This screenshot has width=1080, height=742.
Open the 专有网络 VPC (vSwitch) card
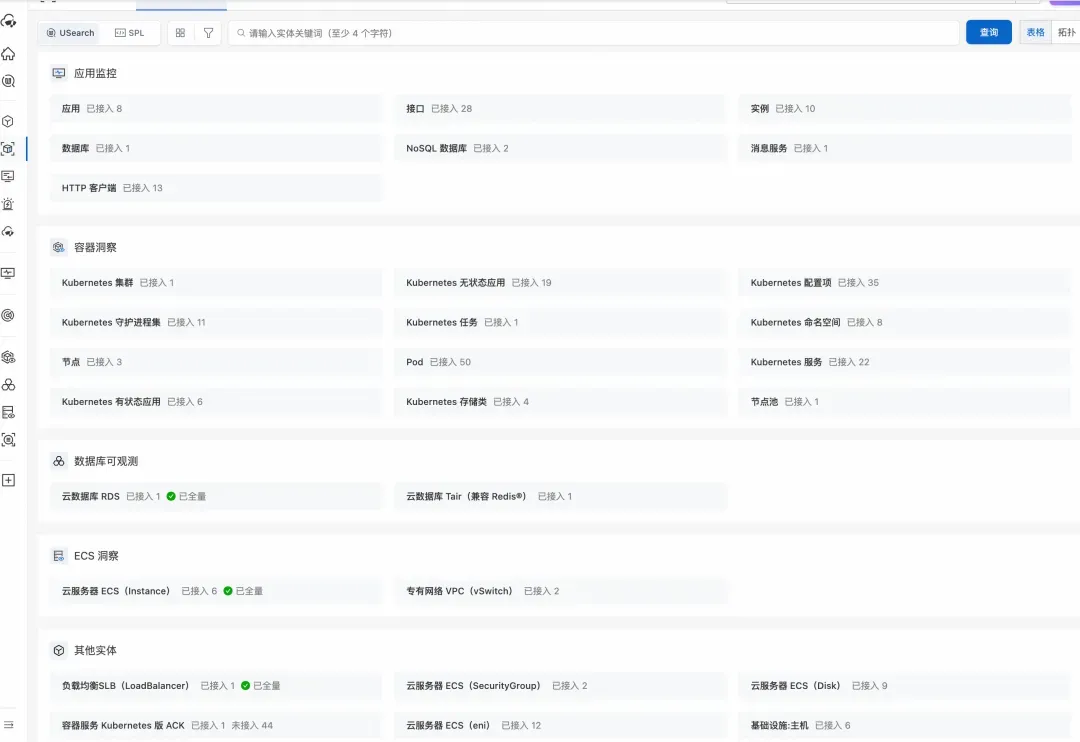pyautogui.click(x=560, y=591)
